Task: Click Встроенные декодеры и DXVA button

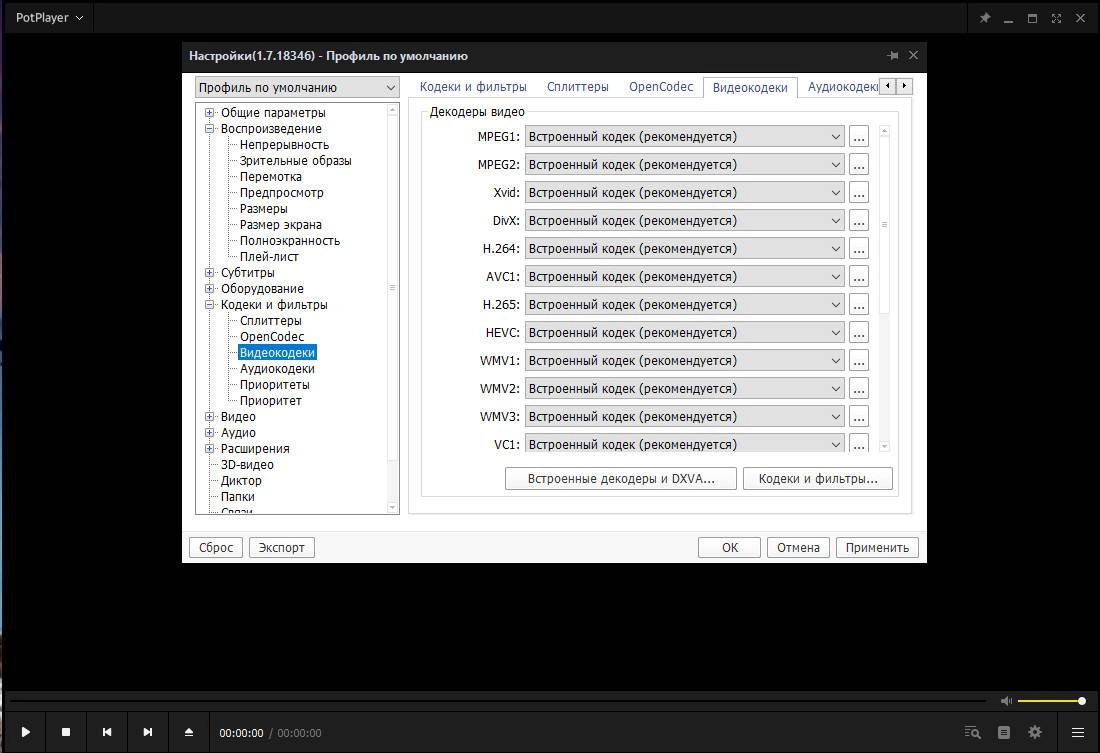Action: tap(621, 479)
